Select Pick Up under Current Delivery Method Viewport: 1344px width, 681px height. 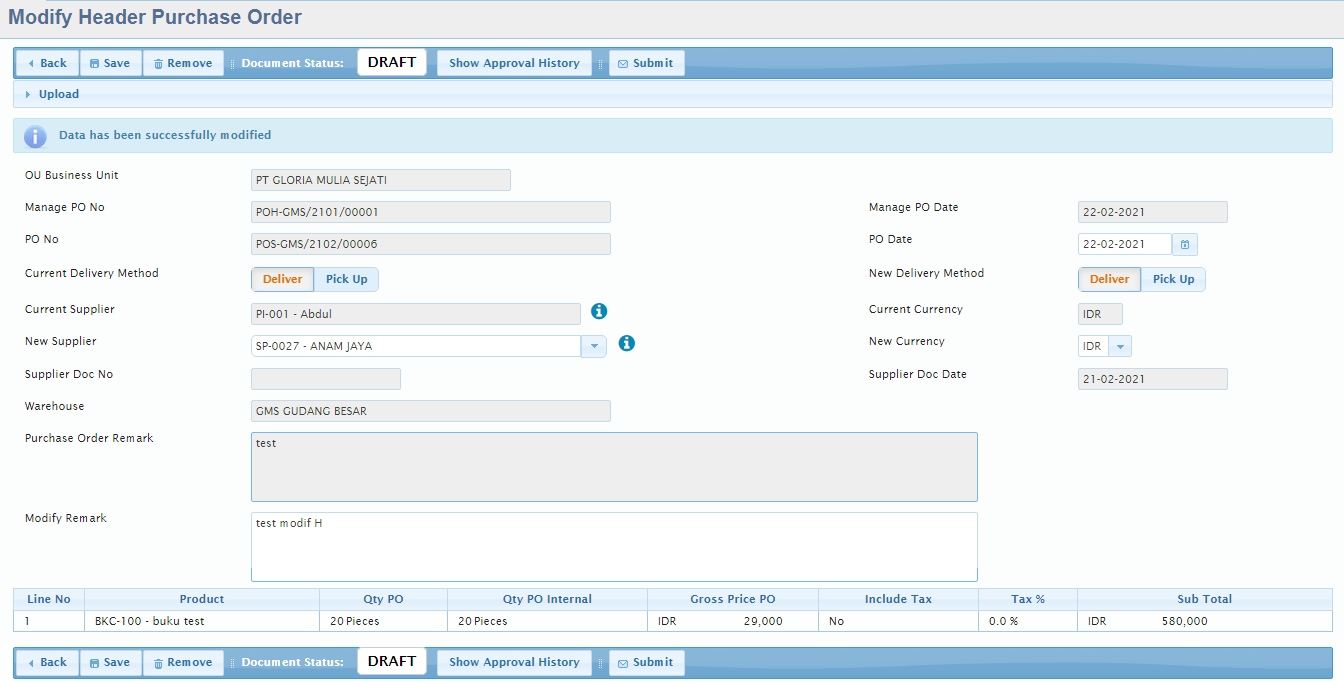pyautogui.click(x=347, y=279)
